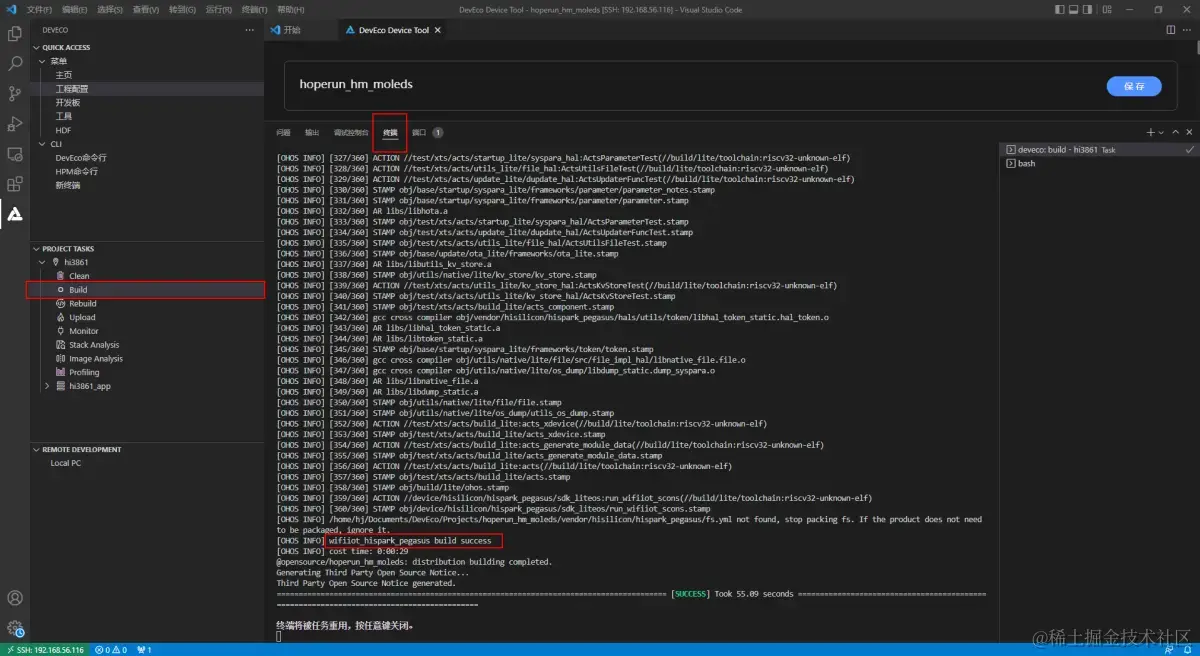Click the Stack Analysis task icon
The height and width of the screenshot is (656, 1200).
(x=61, y=345)
